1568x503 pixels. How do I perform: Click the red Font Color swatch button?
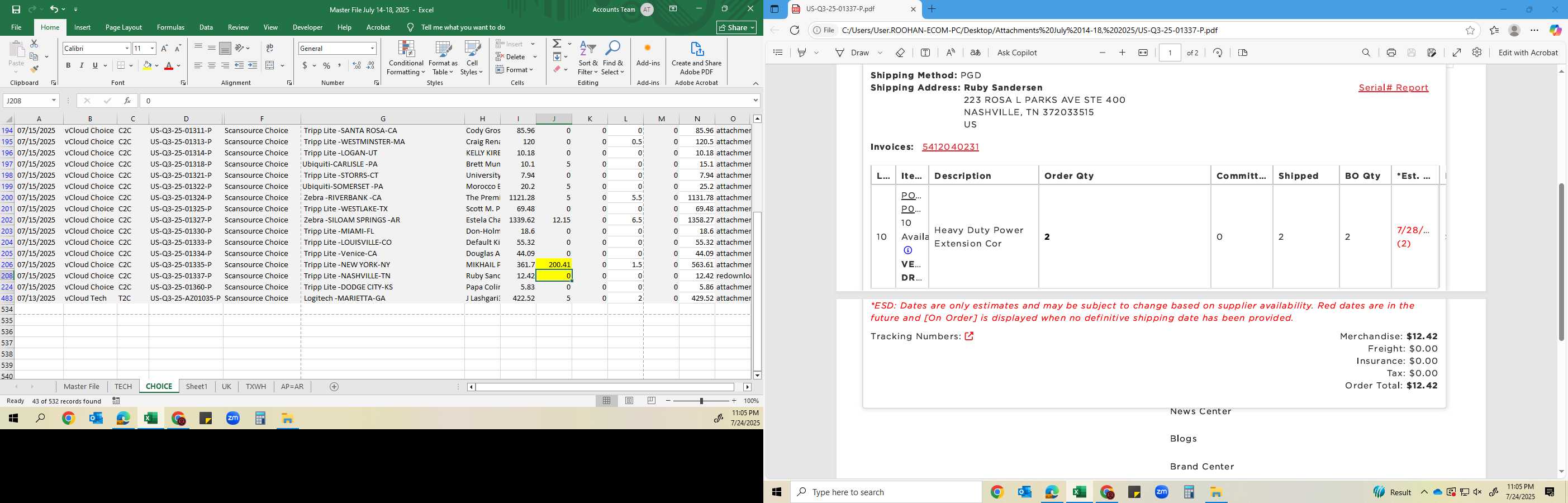169,65
